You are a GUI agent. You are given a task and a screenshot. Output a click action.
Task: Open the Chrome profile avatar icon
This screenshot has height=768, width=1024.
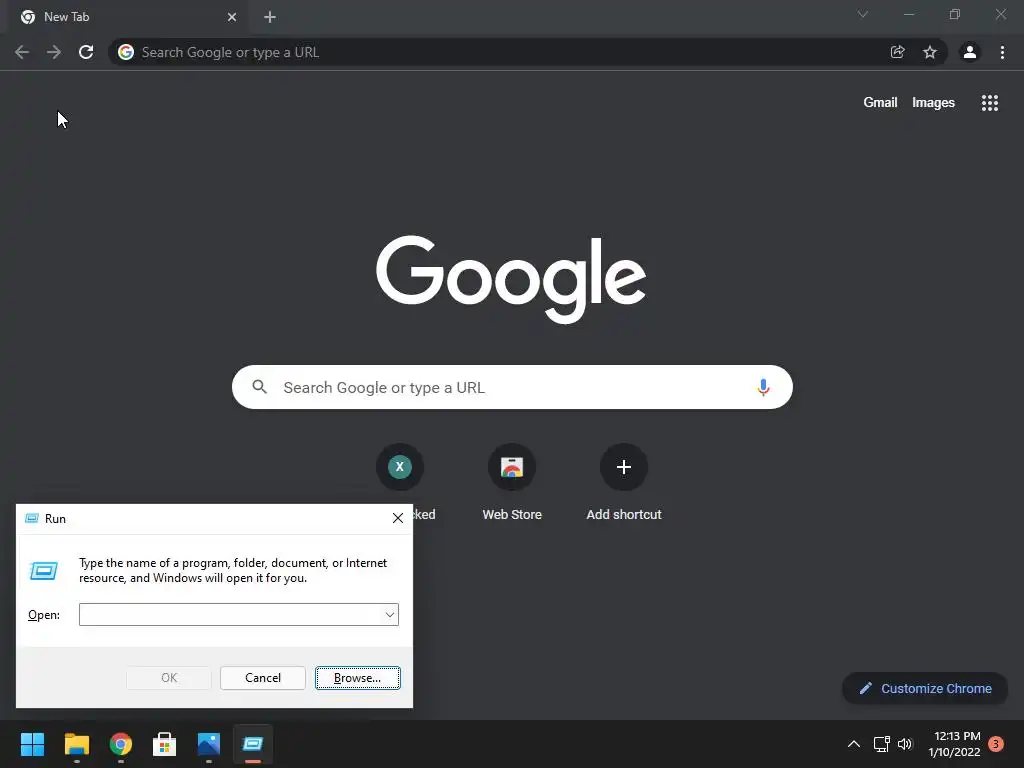click(x=970, y=52)
